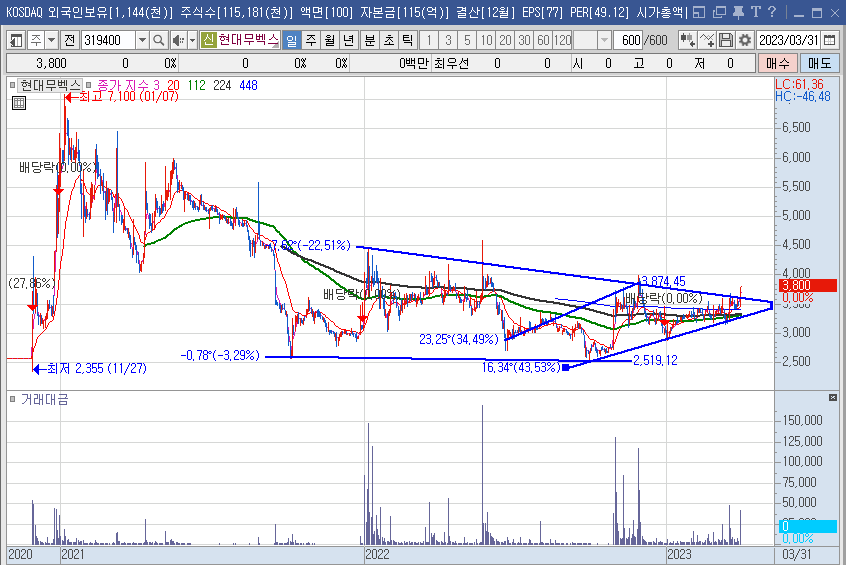Click the -0.78°(-3.29%) trendline annotation
The width and height of the screenshot is (846, 565).
coord(220,356)
